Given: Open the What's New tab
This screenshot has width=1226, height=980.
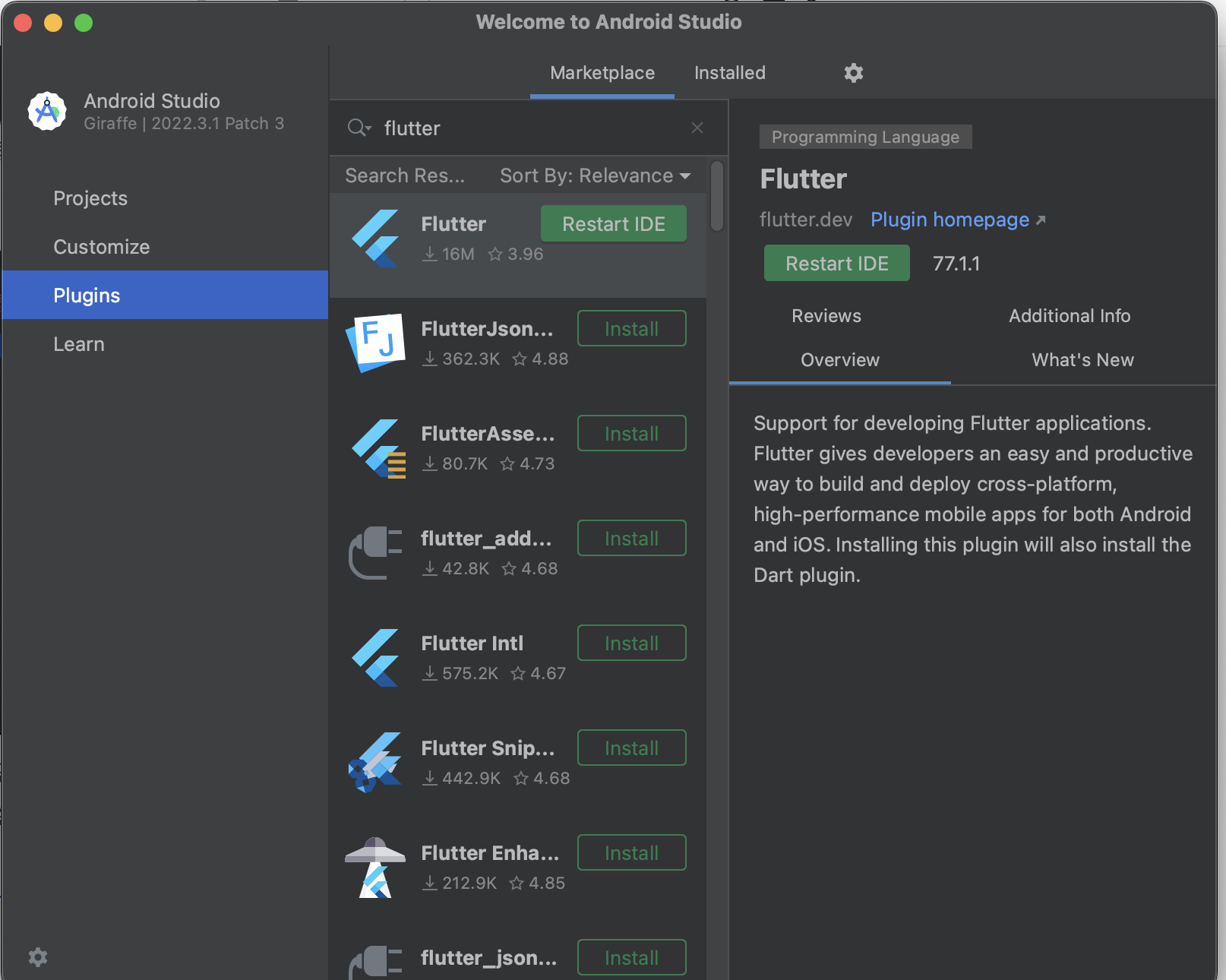Looking at the screenshot, I should tap(1082, 360).
